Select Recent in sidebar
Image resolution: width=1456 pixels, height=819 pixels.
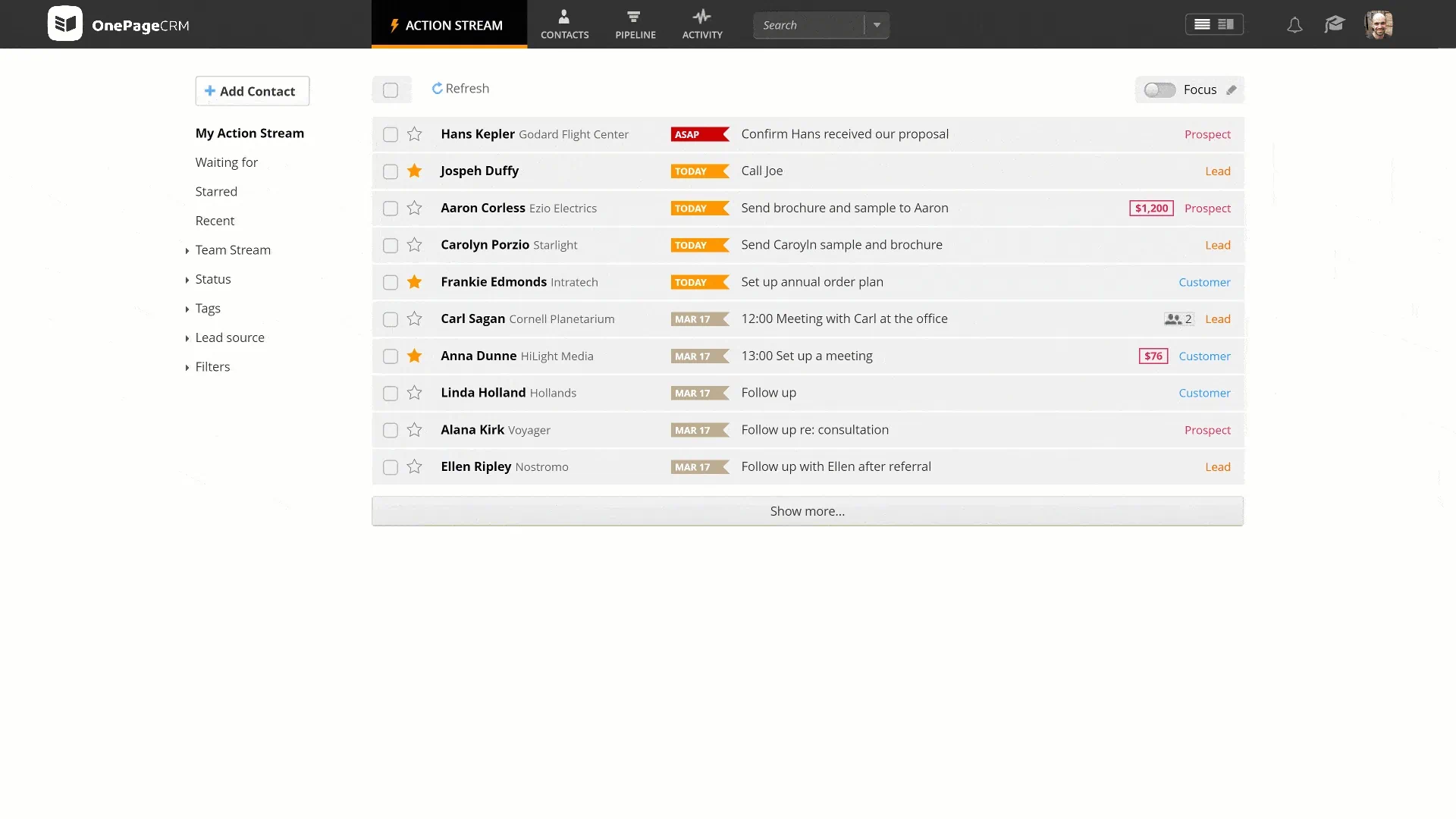[215, 221]
